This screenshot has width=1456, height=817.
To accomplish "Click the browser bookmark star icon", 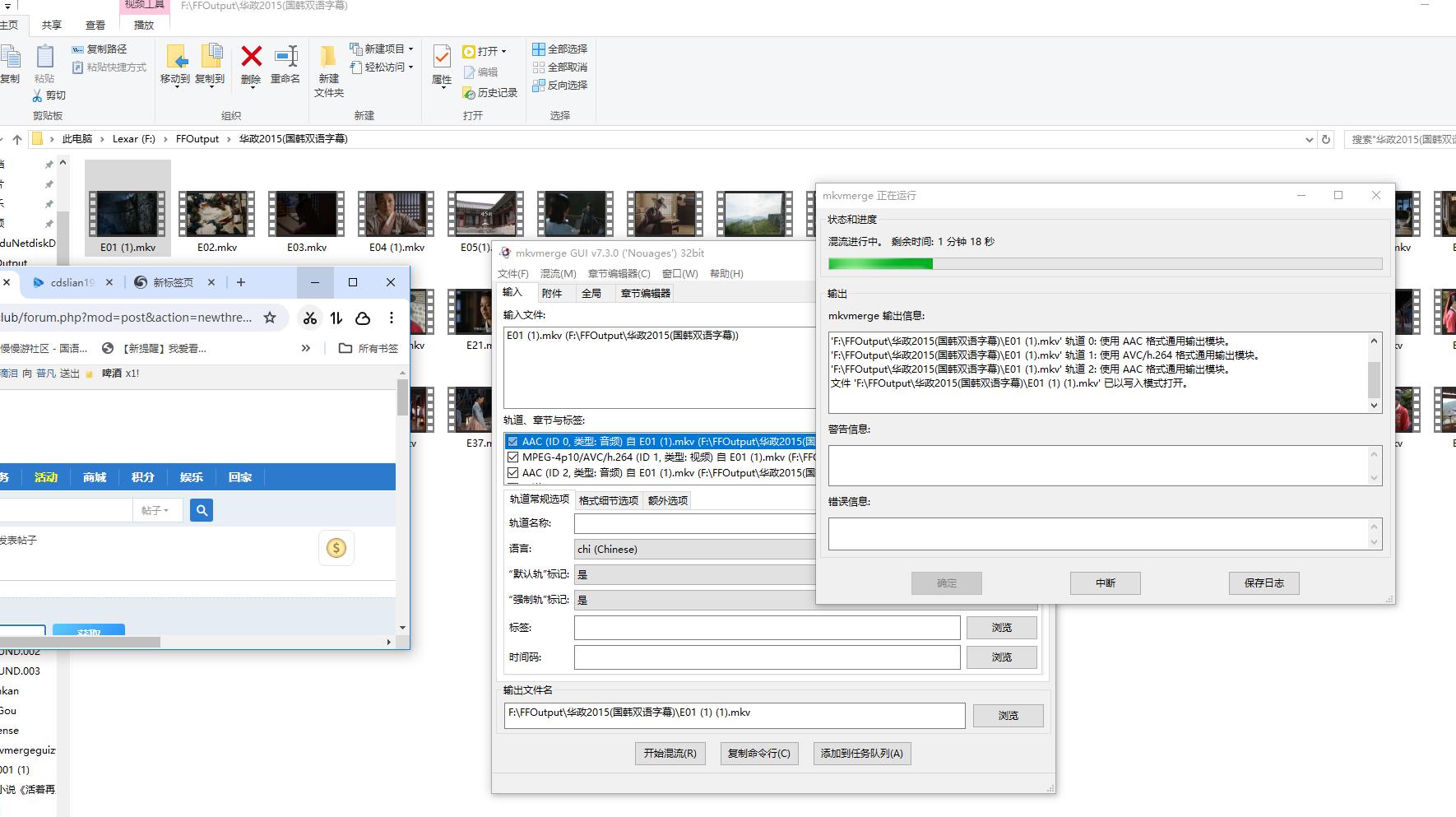I will [270, 318].
